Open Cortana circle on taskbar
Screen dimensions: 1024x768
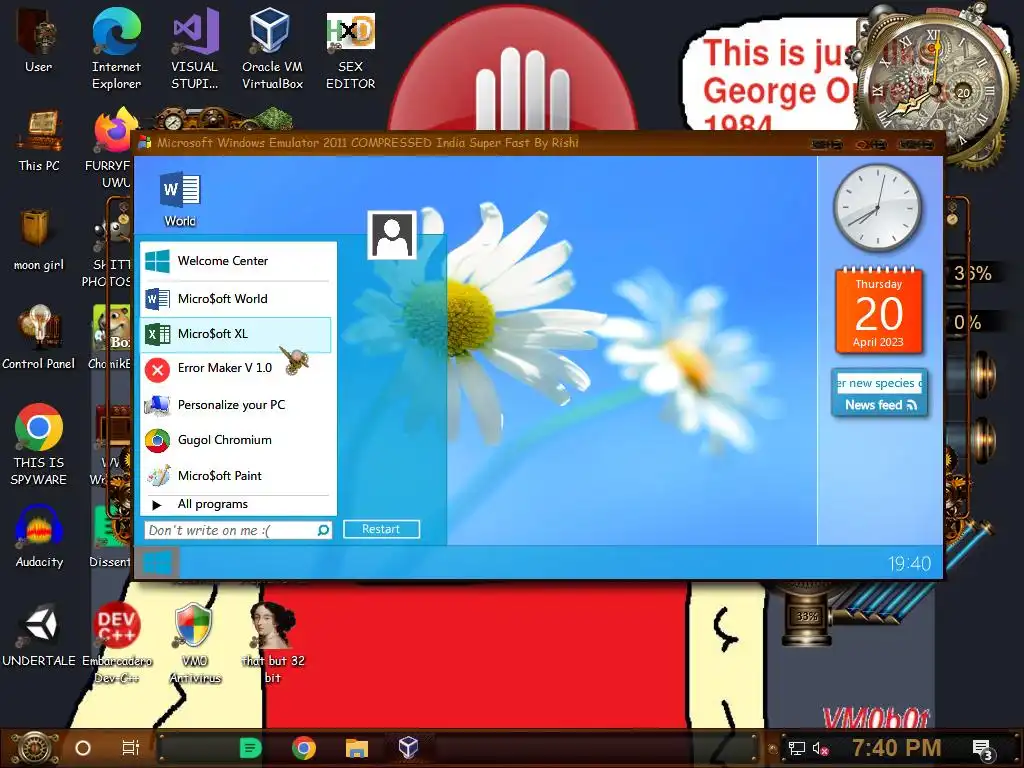click(x=83, y=748)
